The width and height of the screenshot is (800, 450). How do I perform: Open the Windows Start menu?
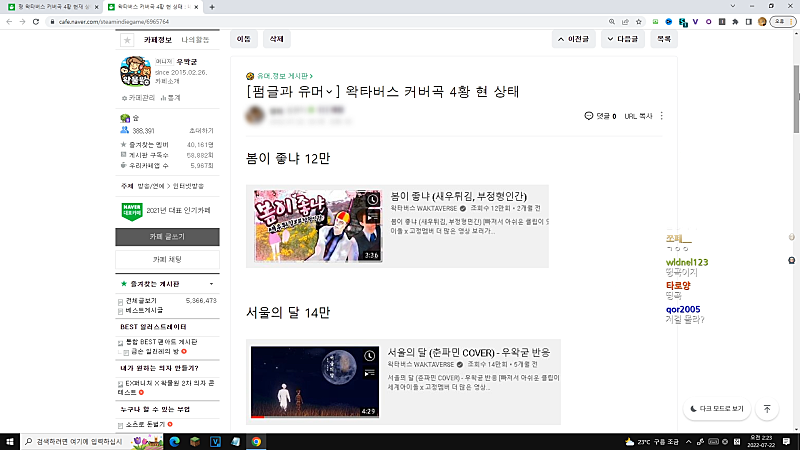[10, 442]
